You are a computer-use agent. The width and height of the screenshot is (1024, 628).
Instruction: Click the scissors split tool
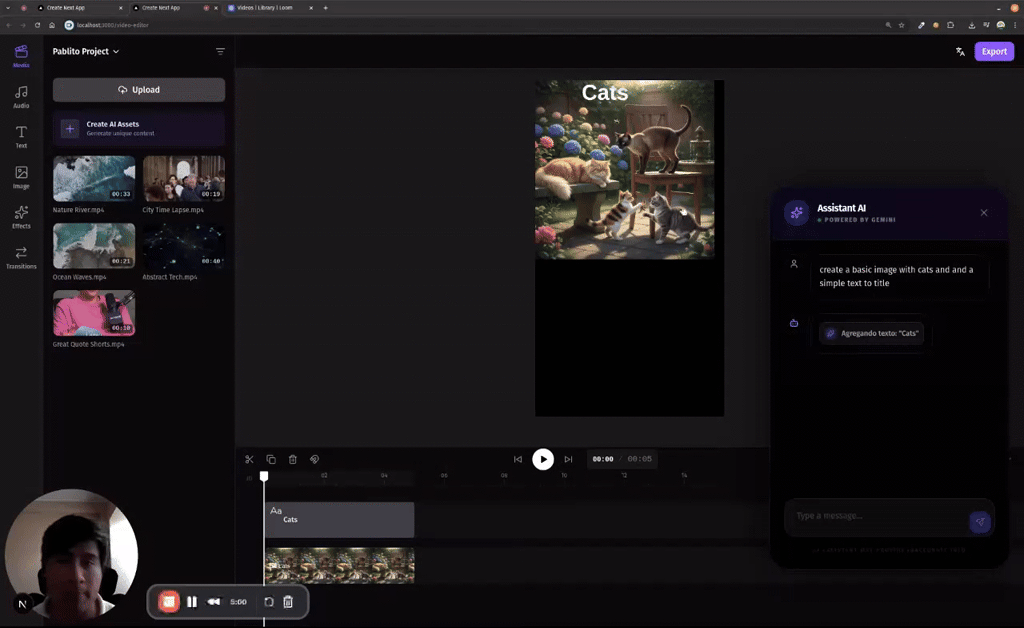pos(249,459)
